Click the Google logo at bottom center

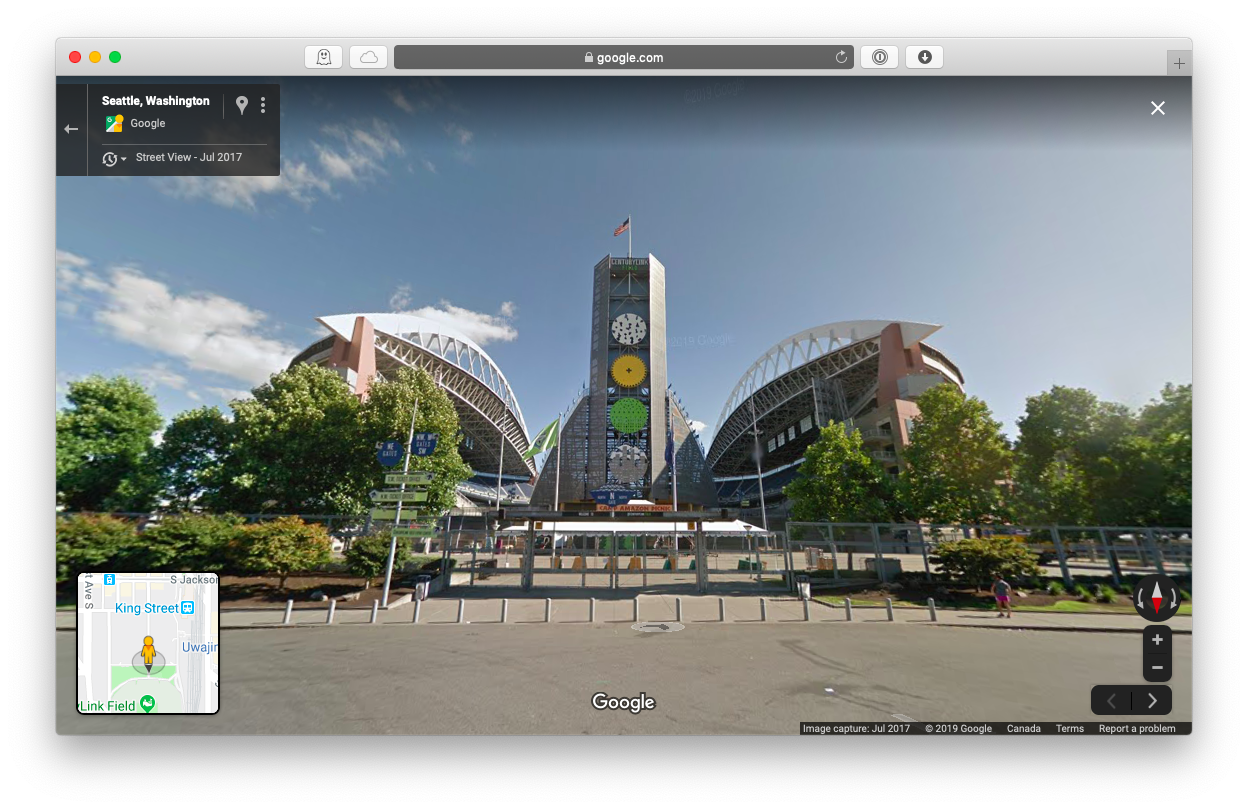623,702
